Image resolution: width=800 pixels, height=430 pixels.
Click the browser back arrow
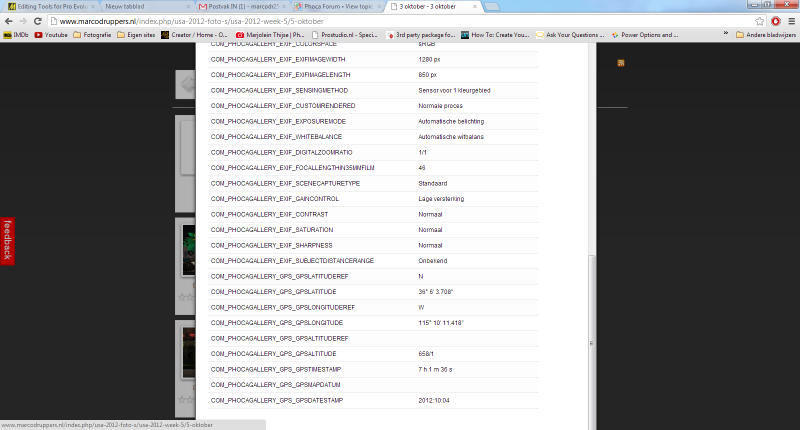(9, 20)
